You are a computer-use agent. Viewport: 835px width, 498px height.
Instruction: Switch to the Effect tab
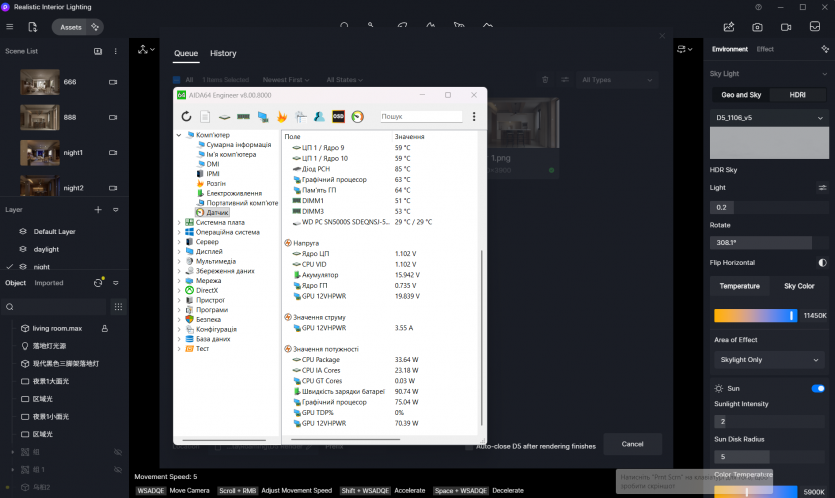coord(765,49)
